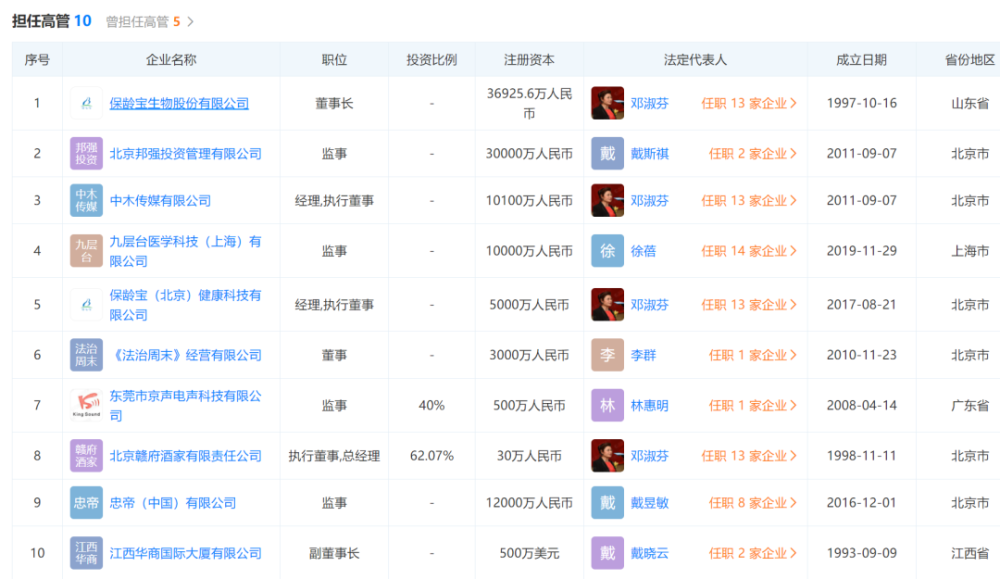The height and width of the screenshot is (579, 1000).
Task: Click the 中木传媒 red logo icon
Action: click(86, 200)
